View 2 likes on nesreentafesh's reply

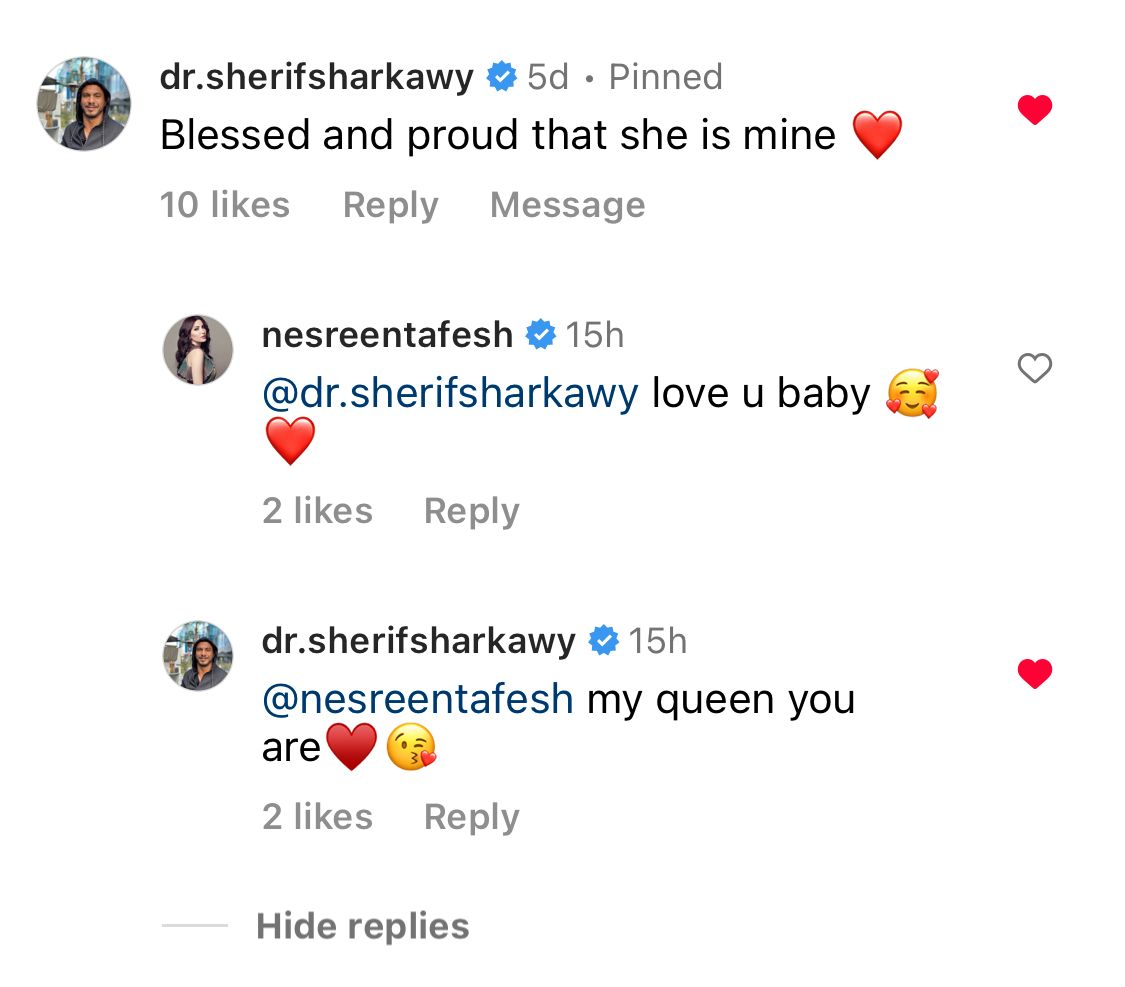(317, 511)
